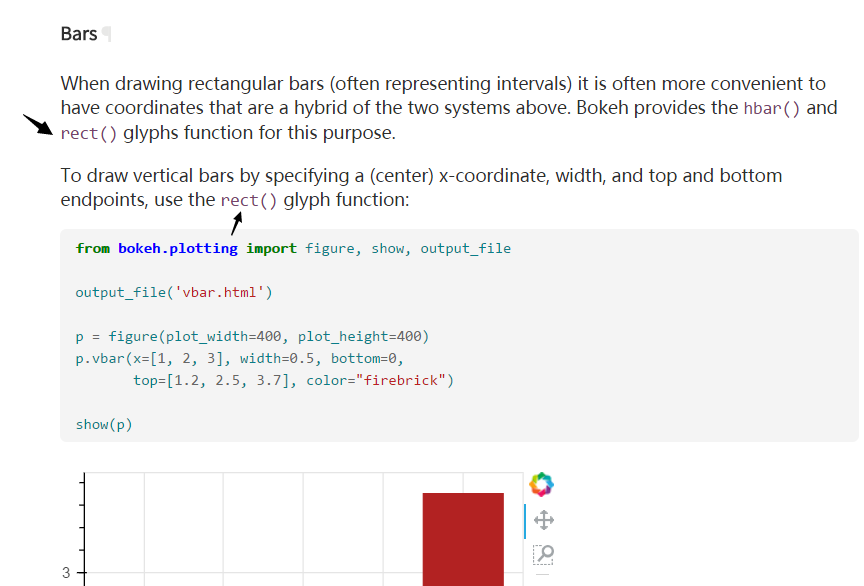Open the Bokeh logo link
Image resolution: width=864 pixels, height=586 pixels.
(541, 485)
